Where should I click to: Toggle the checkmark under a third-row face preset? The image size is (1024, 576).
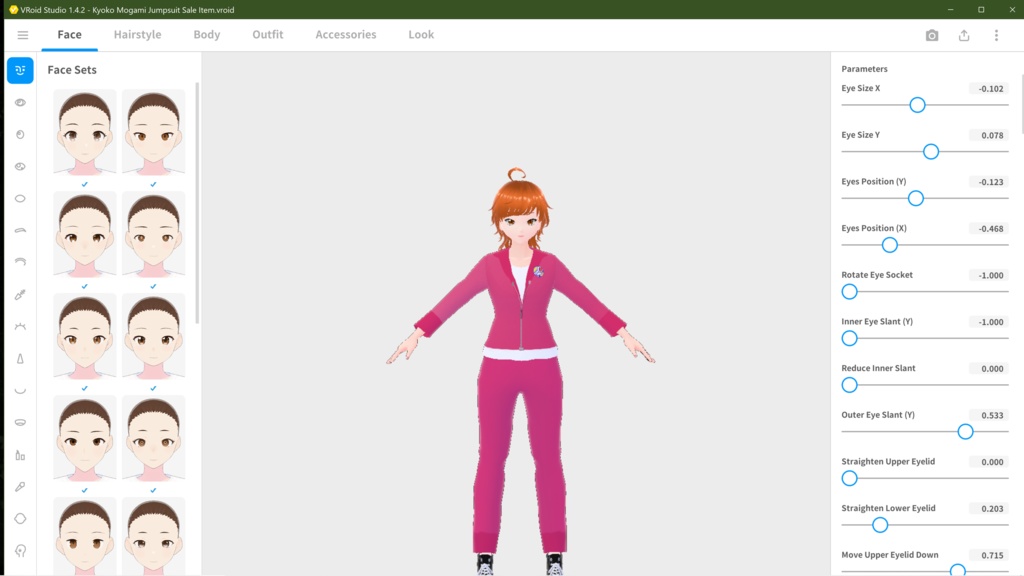[84, 389]
